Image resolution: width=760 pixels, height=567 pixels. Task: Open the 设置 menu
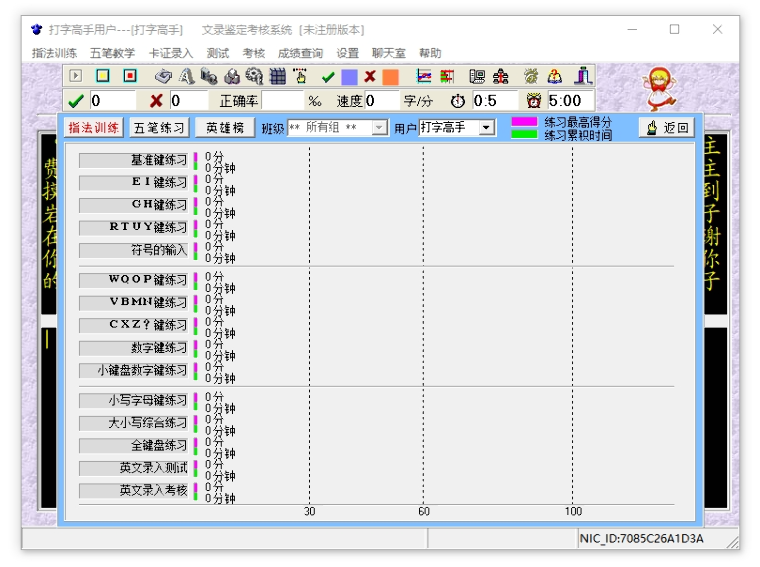pos(348,53)
